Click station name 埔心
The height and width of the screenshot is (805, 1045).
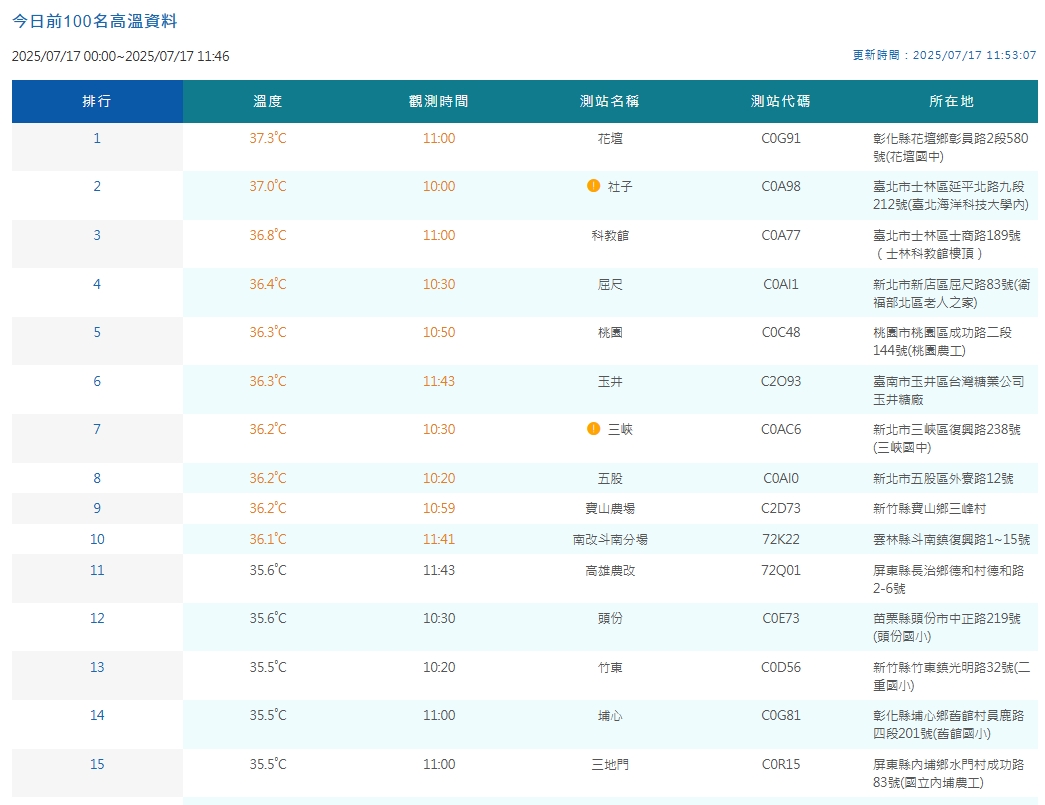coord(610,716)
